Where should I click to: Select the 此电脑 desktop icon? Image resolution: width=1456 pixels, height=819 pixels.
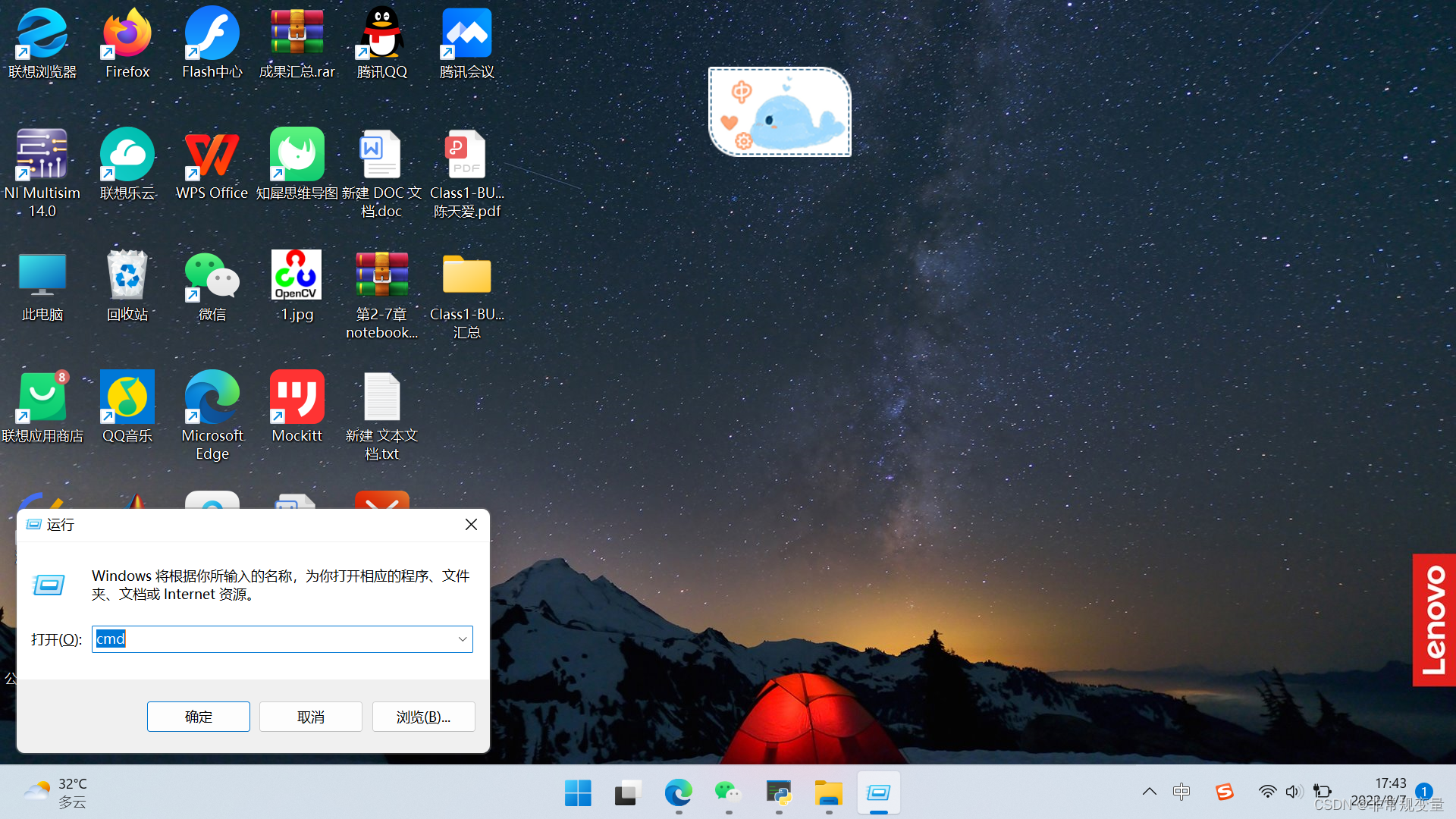[42, 286]
